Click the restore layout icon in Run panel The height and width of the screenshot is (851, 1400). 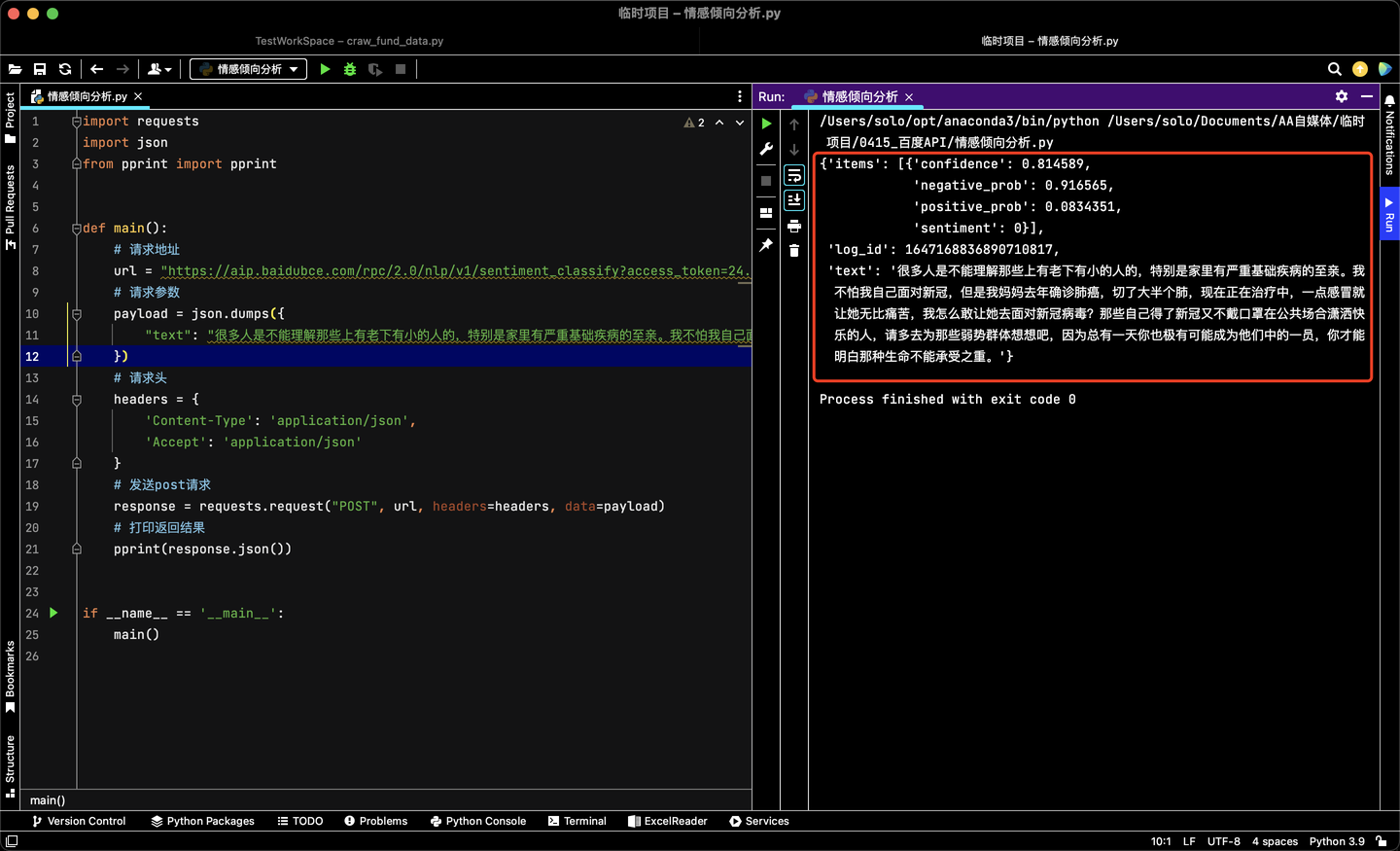(766, 212)
